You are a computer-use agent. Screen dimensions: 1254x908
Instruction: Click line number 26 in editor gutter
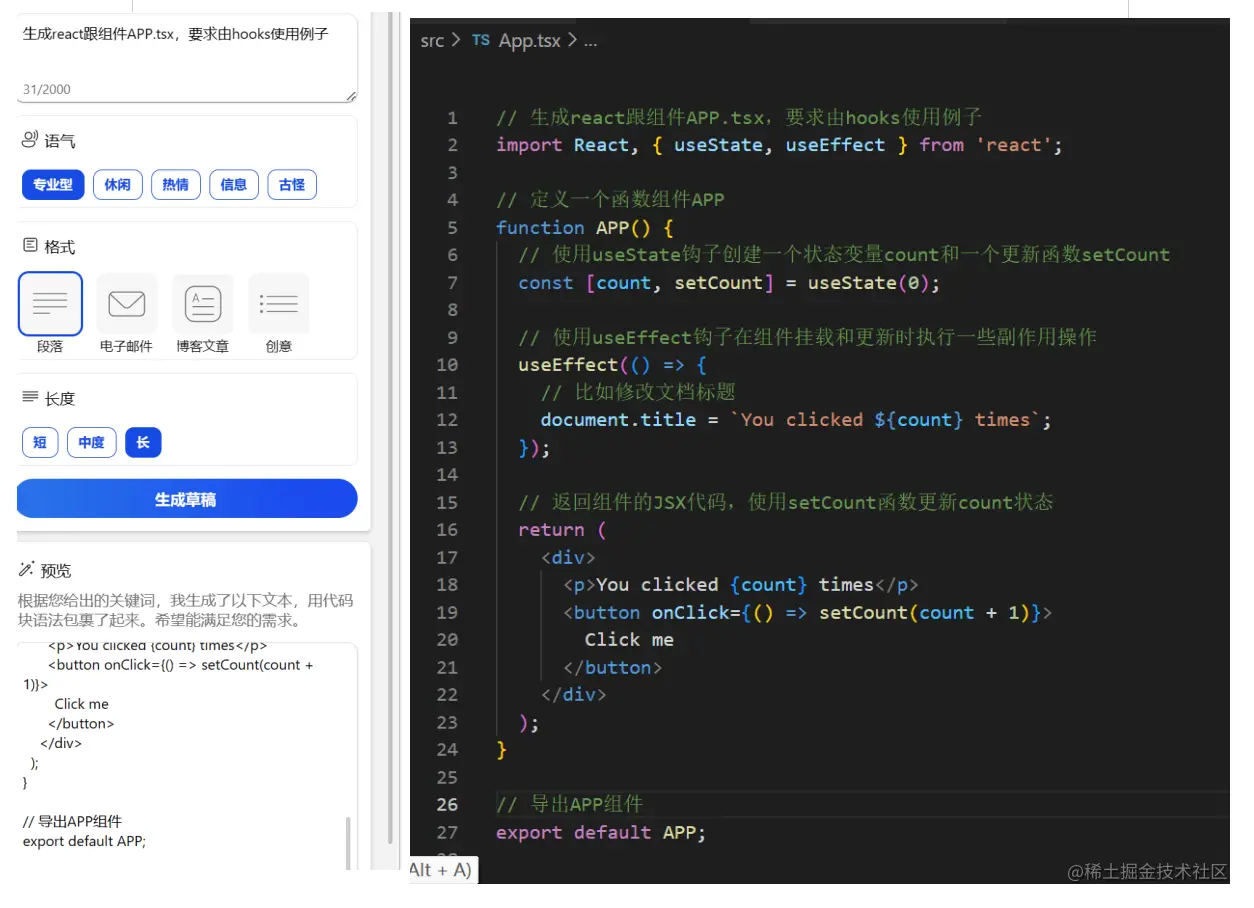447,804
